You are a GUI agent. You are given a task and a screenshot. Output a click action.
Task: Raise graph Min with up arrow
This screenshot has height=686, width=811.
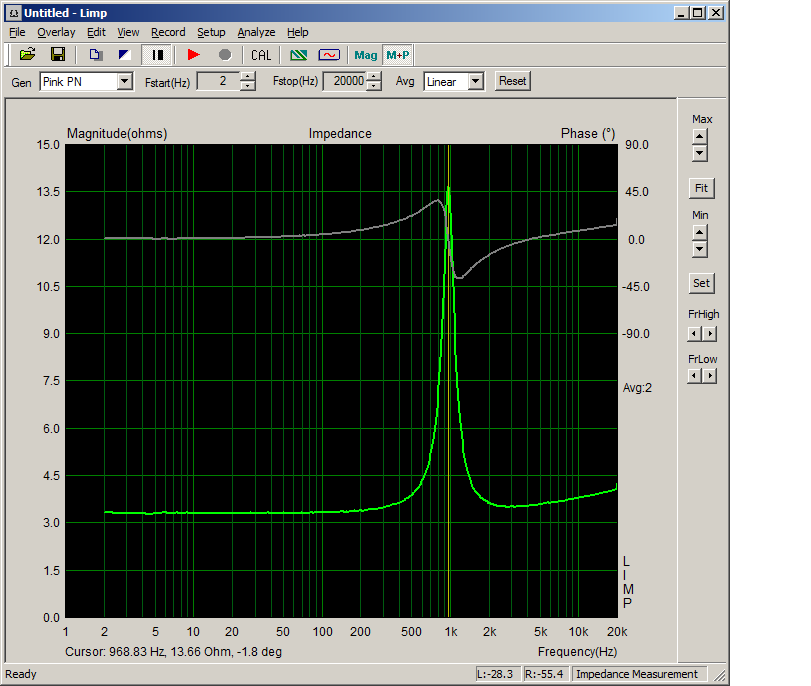point(700,232)
